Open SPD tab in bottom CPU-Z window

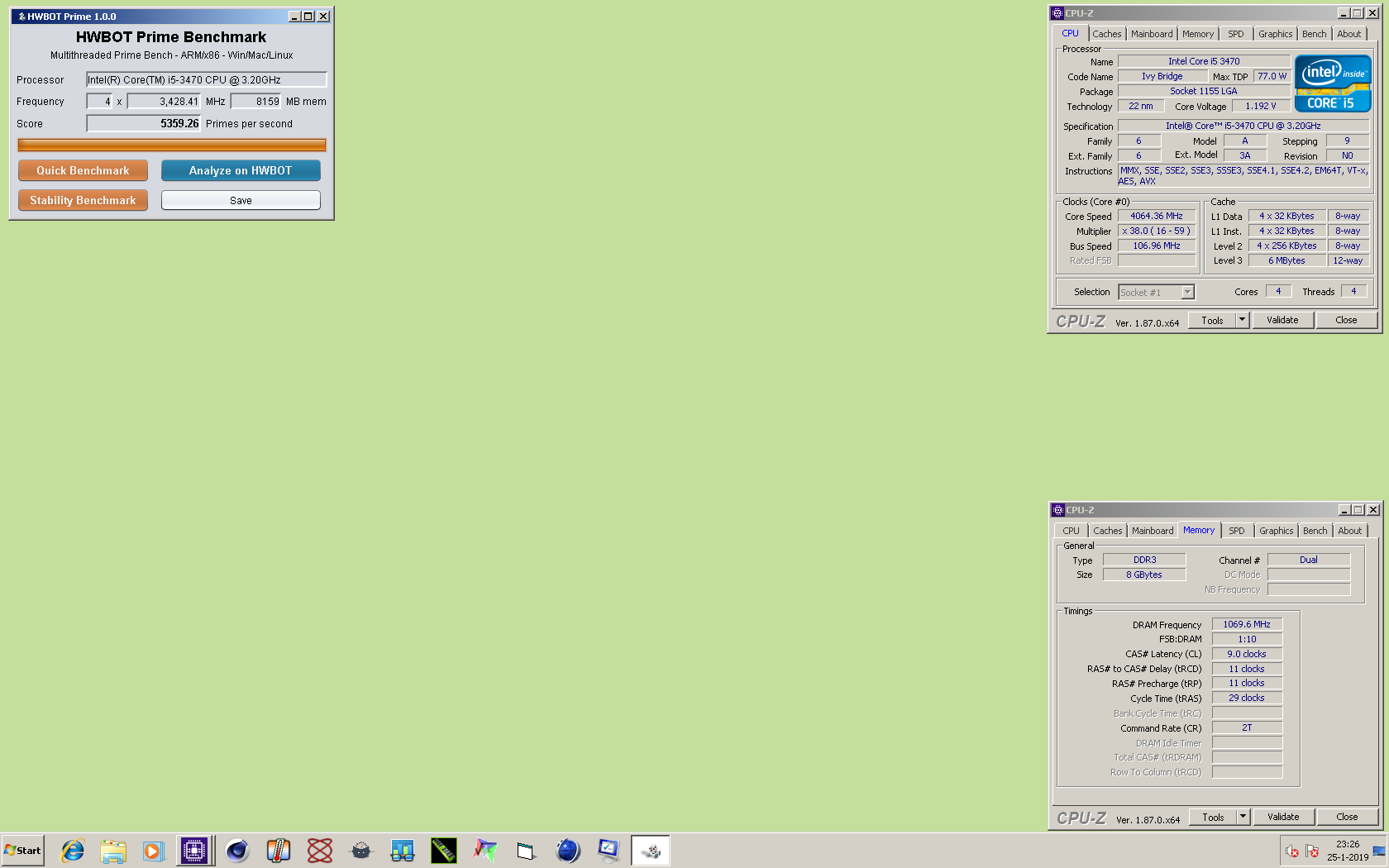coord(1237,531)
